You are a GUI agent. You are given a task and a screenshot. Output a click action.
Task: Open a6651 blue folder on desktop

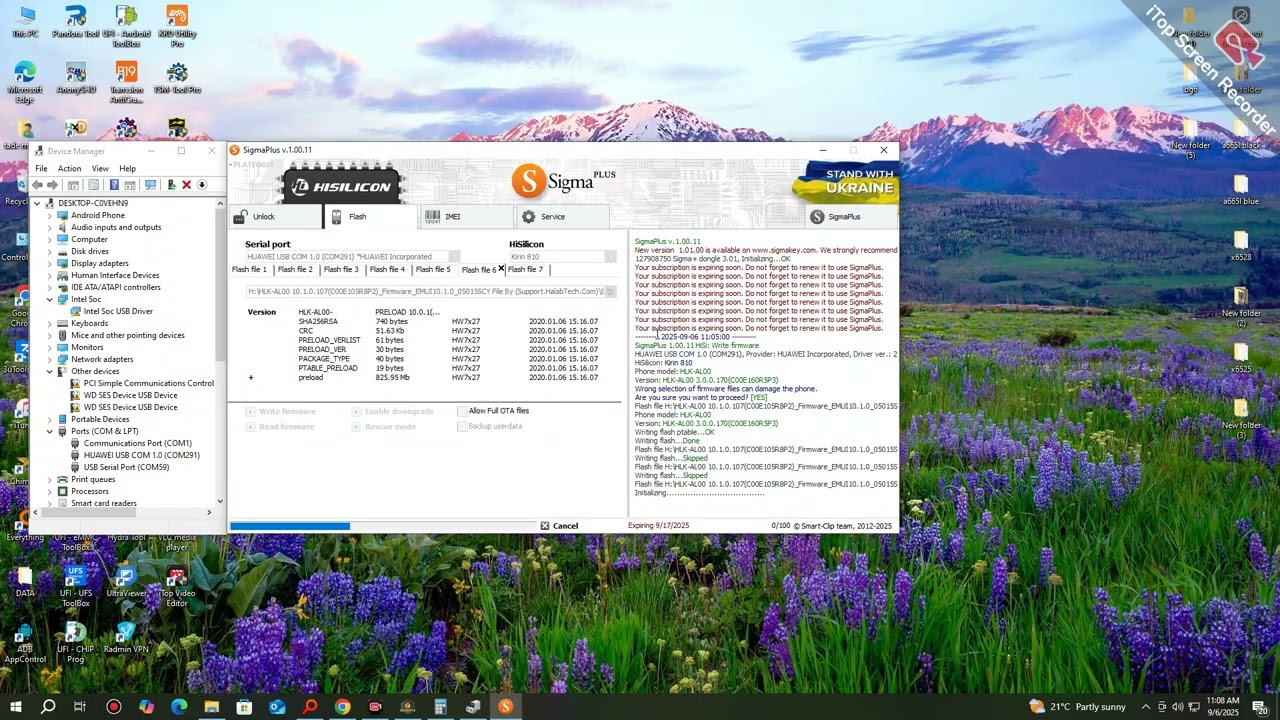1241,190
